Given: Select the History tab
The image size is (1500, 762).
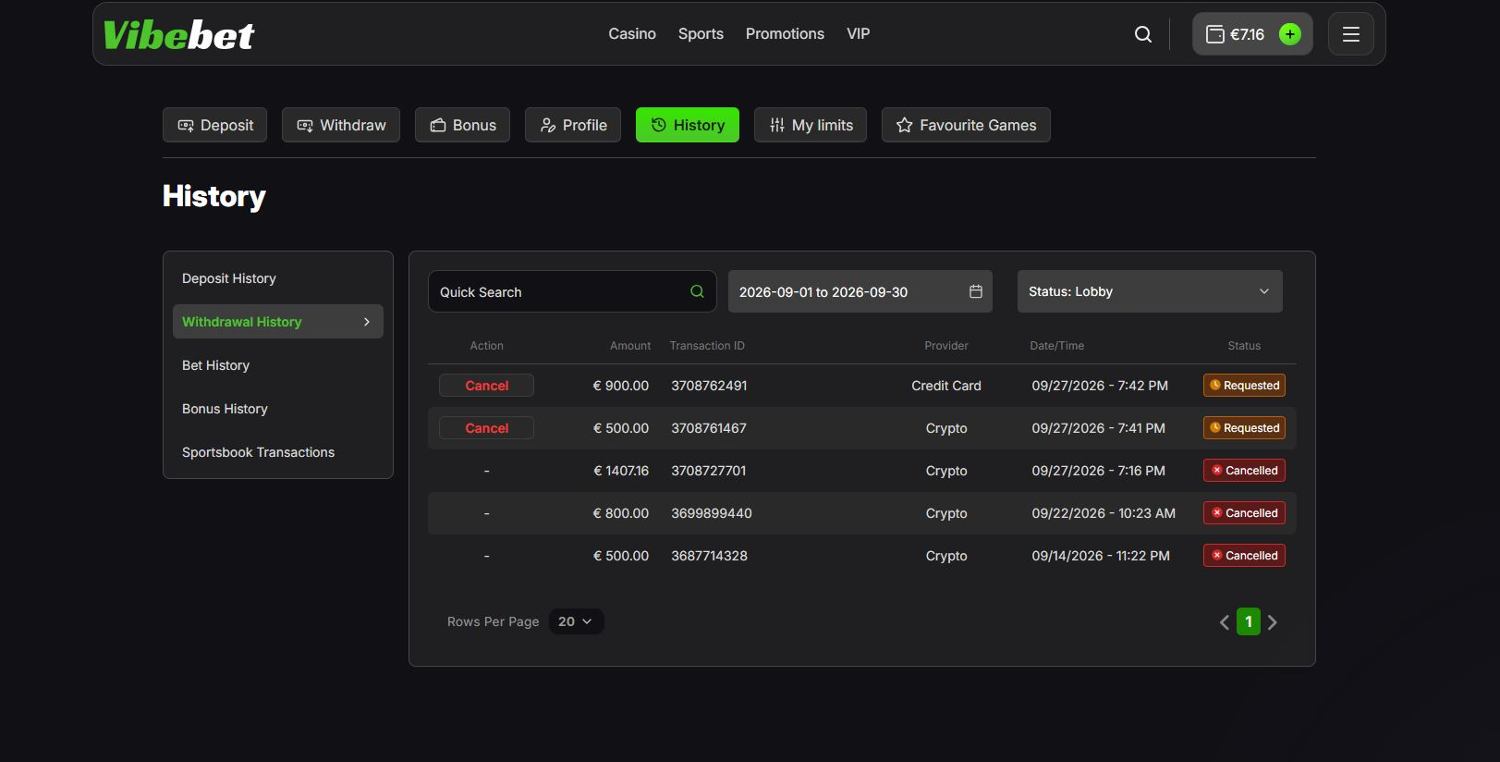Looking at the screenshot, I should [688, 125].
